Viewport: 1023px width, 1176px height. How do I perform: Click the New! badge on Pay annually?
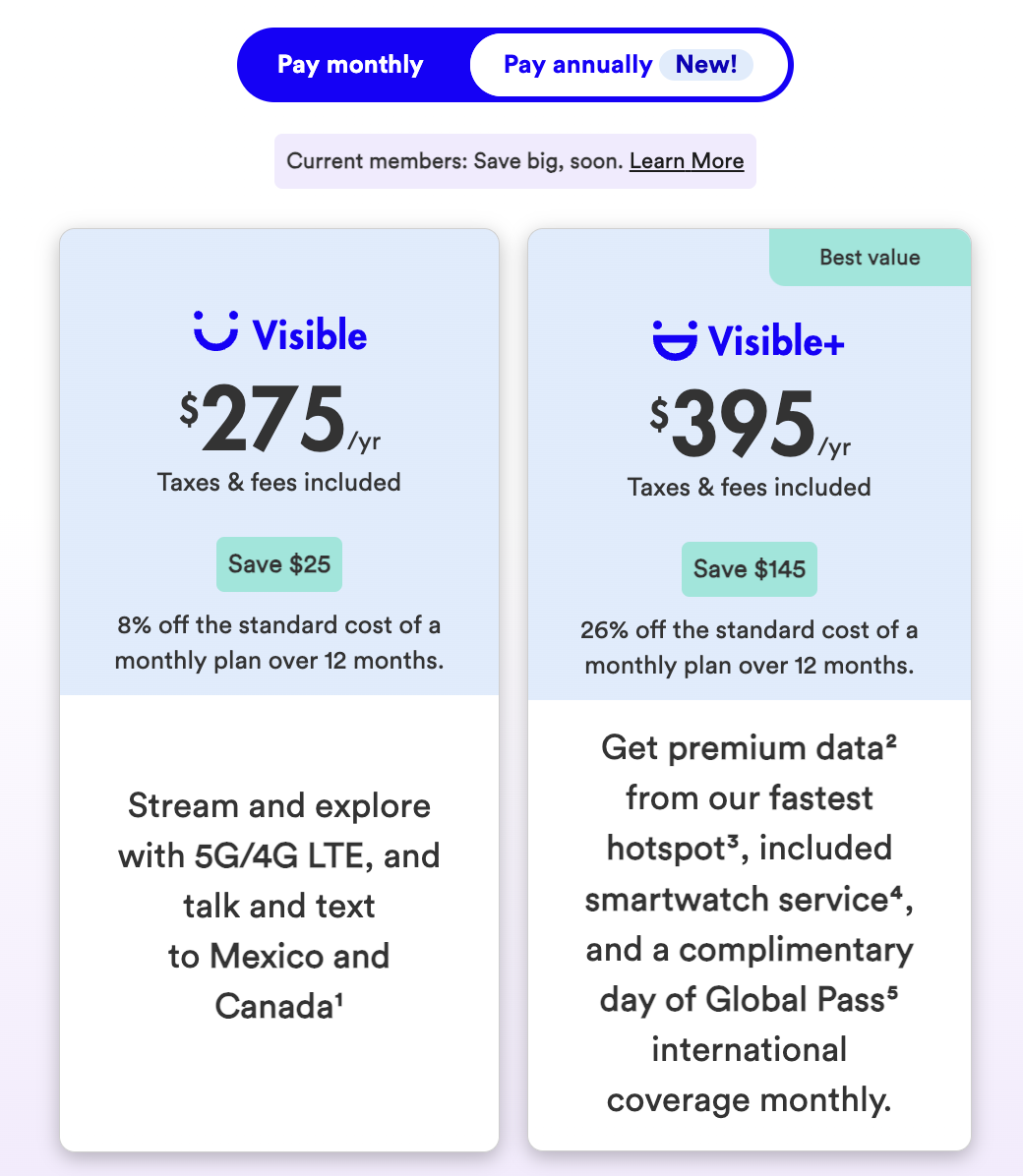tap(706, 65)
